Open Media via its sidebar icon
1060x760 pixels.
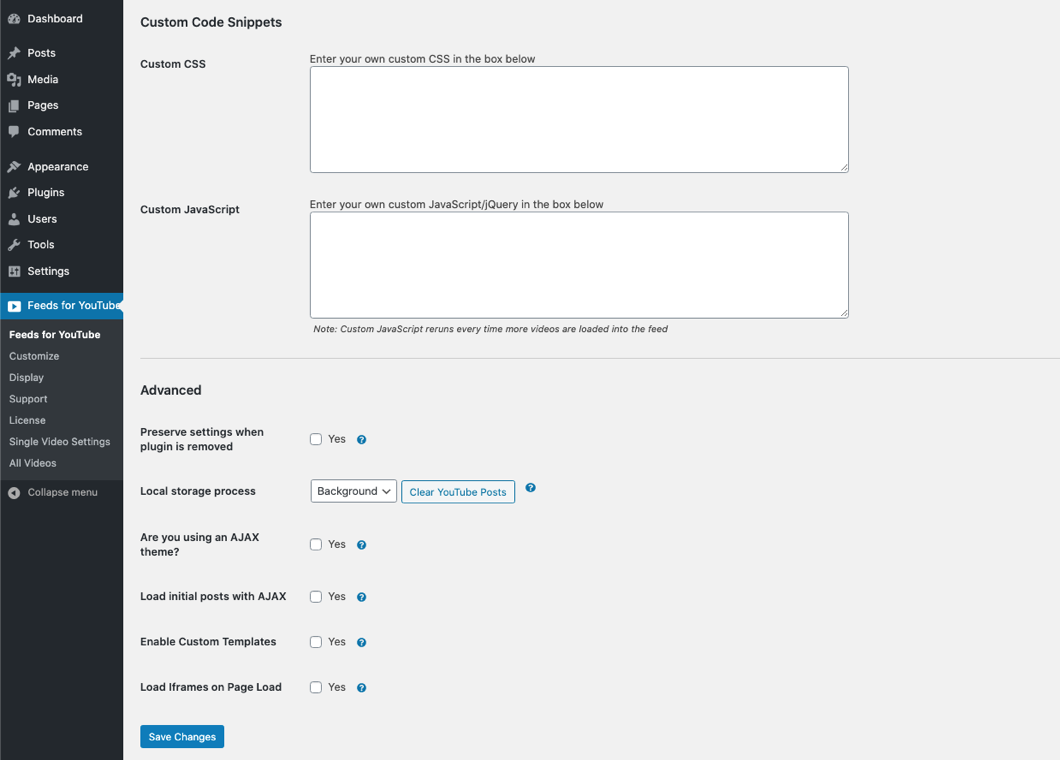pyautogui.click(x=14, y=79)
